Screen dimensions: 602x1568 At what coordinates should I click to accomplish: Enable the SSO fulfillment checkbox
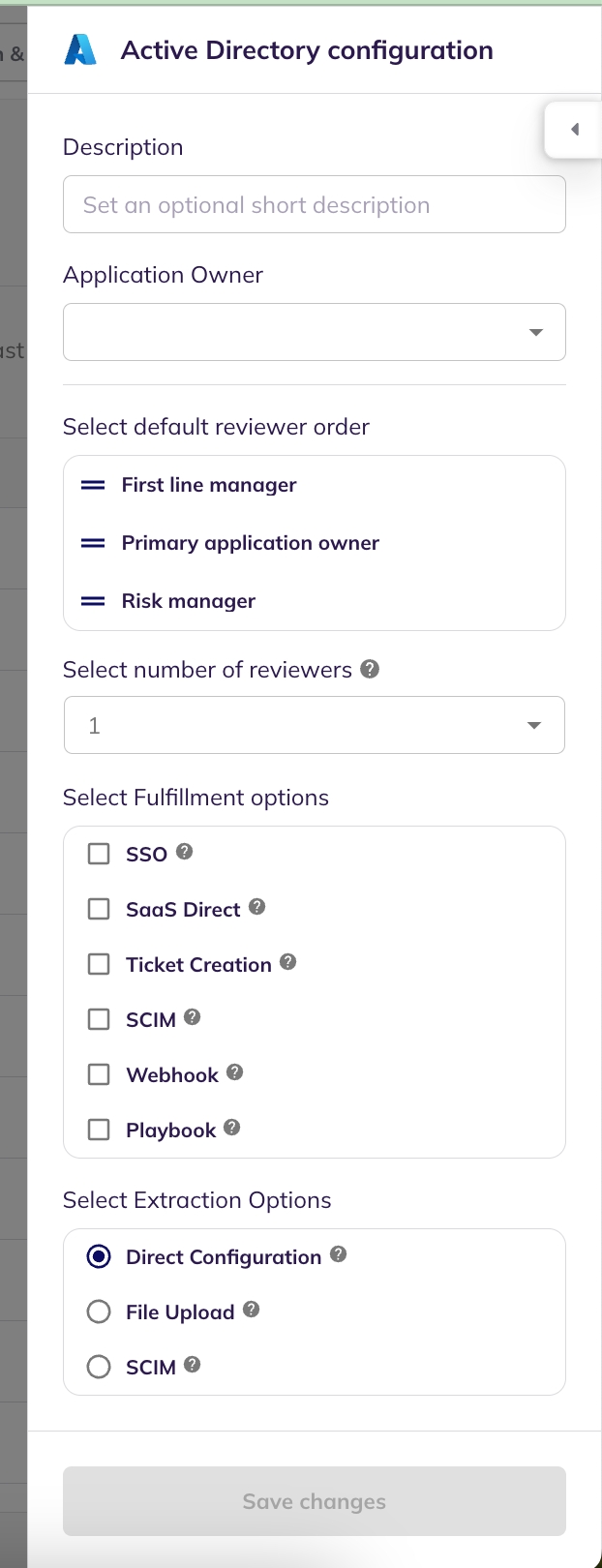(x=99, y=854)
